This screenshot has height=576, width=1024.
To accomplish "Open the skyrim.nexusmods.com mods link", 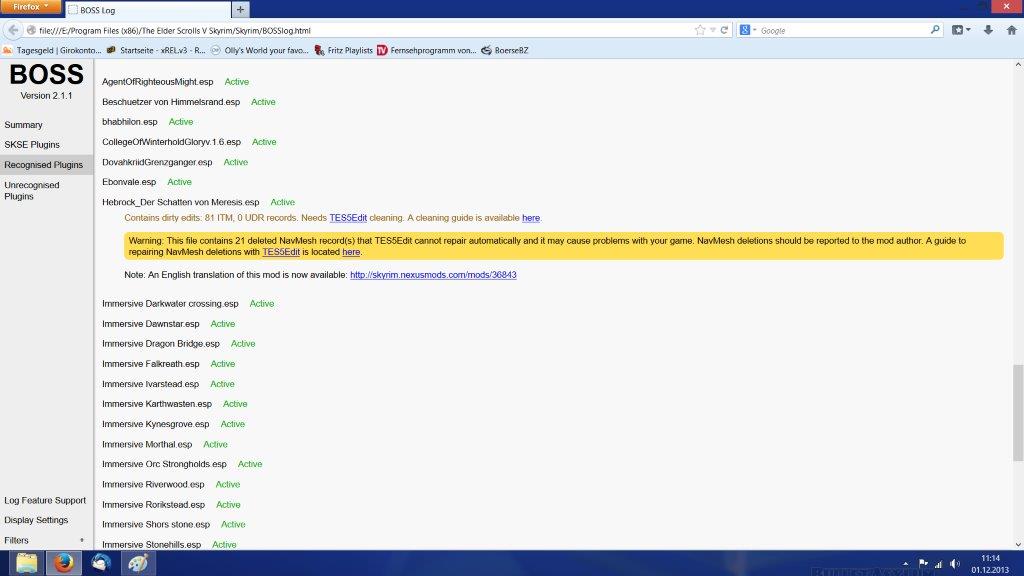I will pos(433,274).
